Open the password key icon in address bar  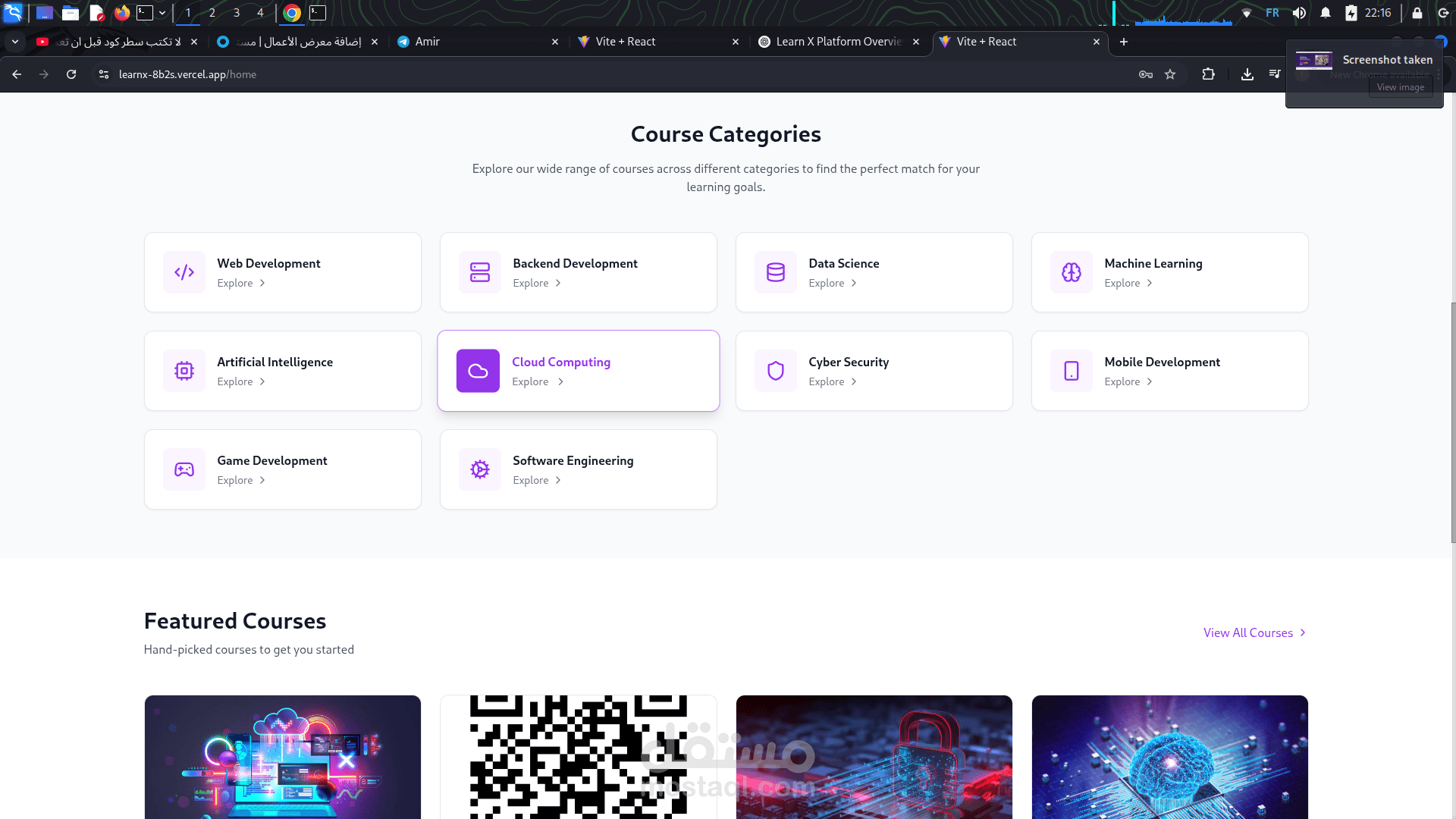1146,74
